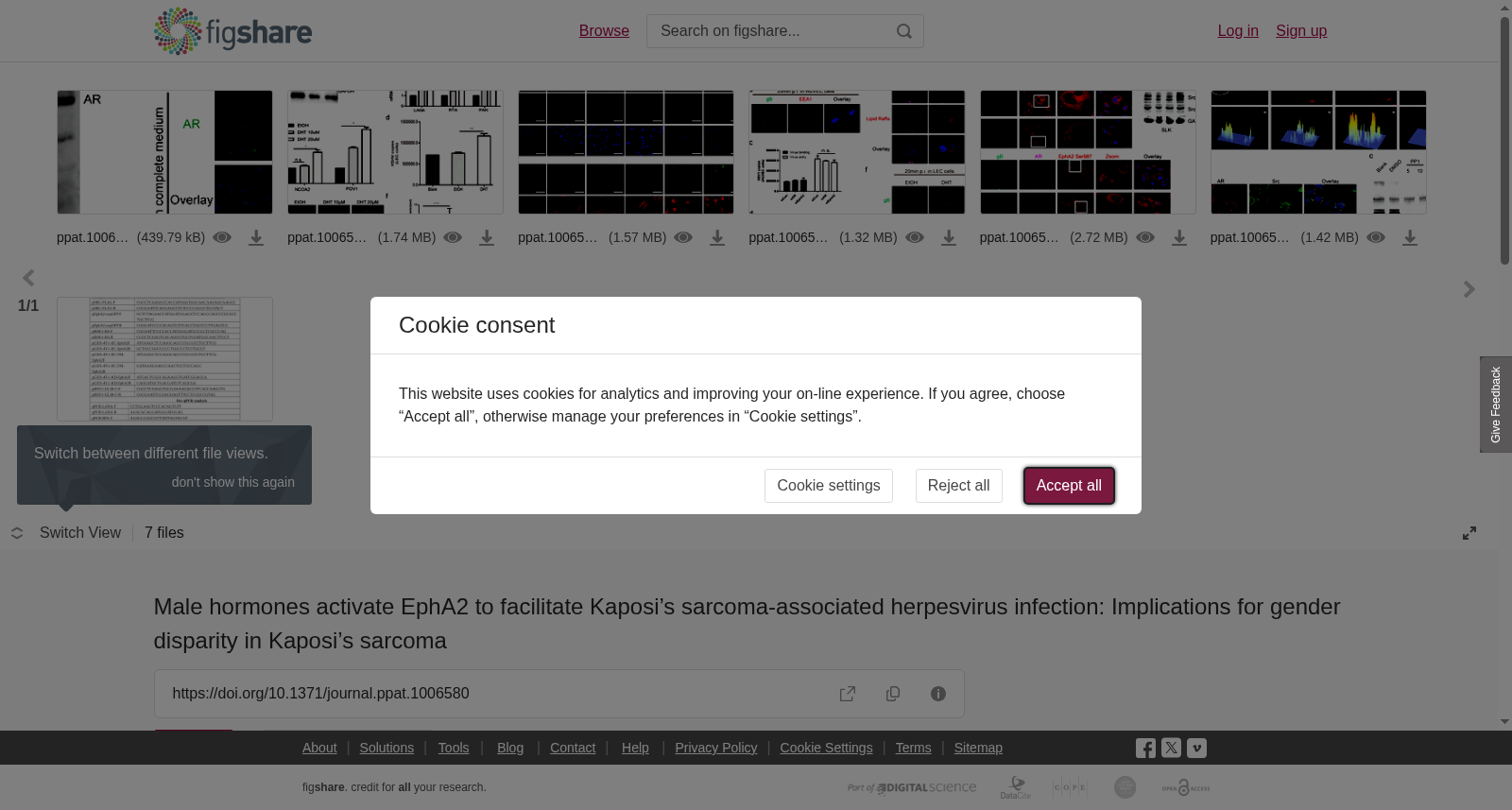Focus the Search on figshare field
This screenshot has height=810, width=1512.
pos(770,31)
